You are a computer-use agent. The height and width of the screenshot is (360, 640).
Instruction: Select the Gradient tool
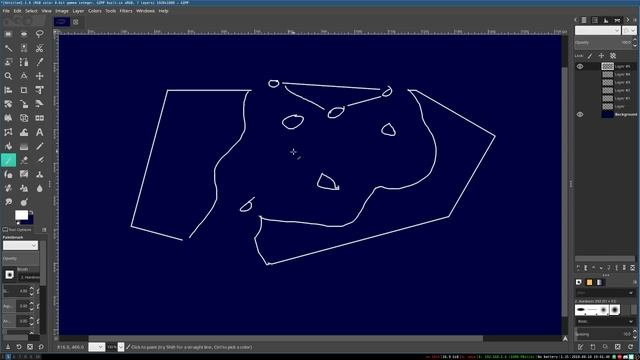point(24,146)
